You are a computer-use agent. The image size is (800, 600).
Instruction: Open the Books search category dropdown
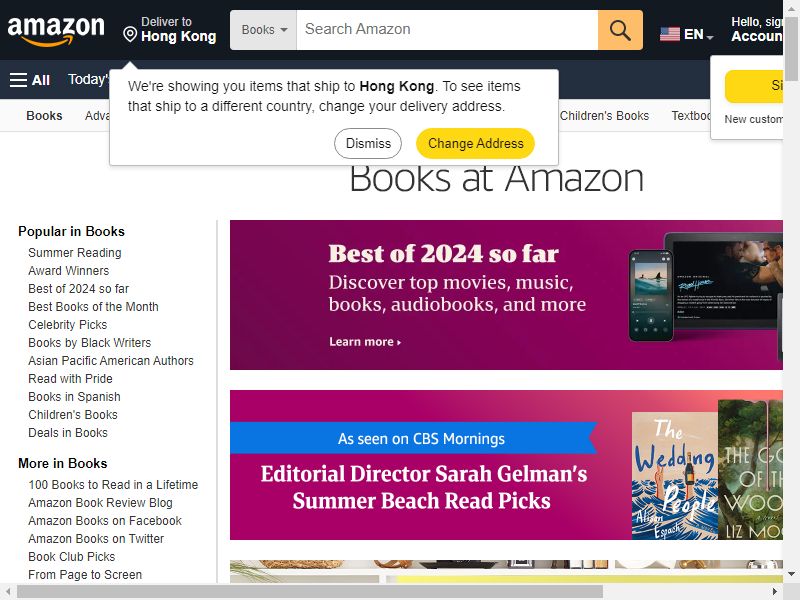(x=263, y=30)
